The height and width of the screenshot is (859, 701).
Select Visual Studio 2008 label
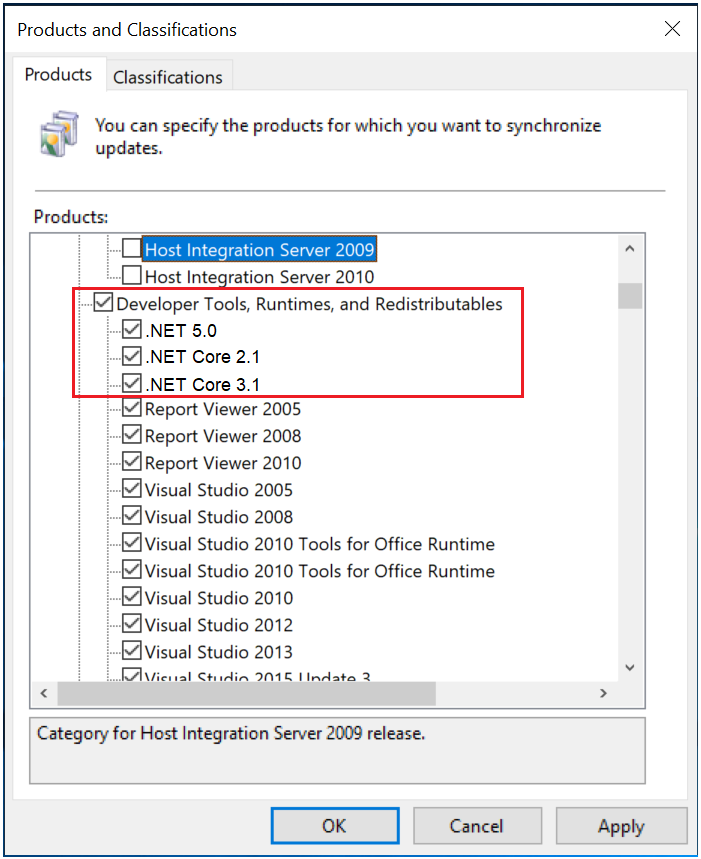(219, 517)
